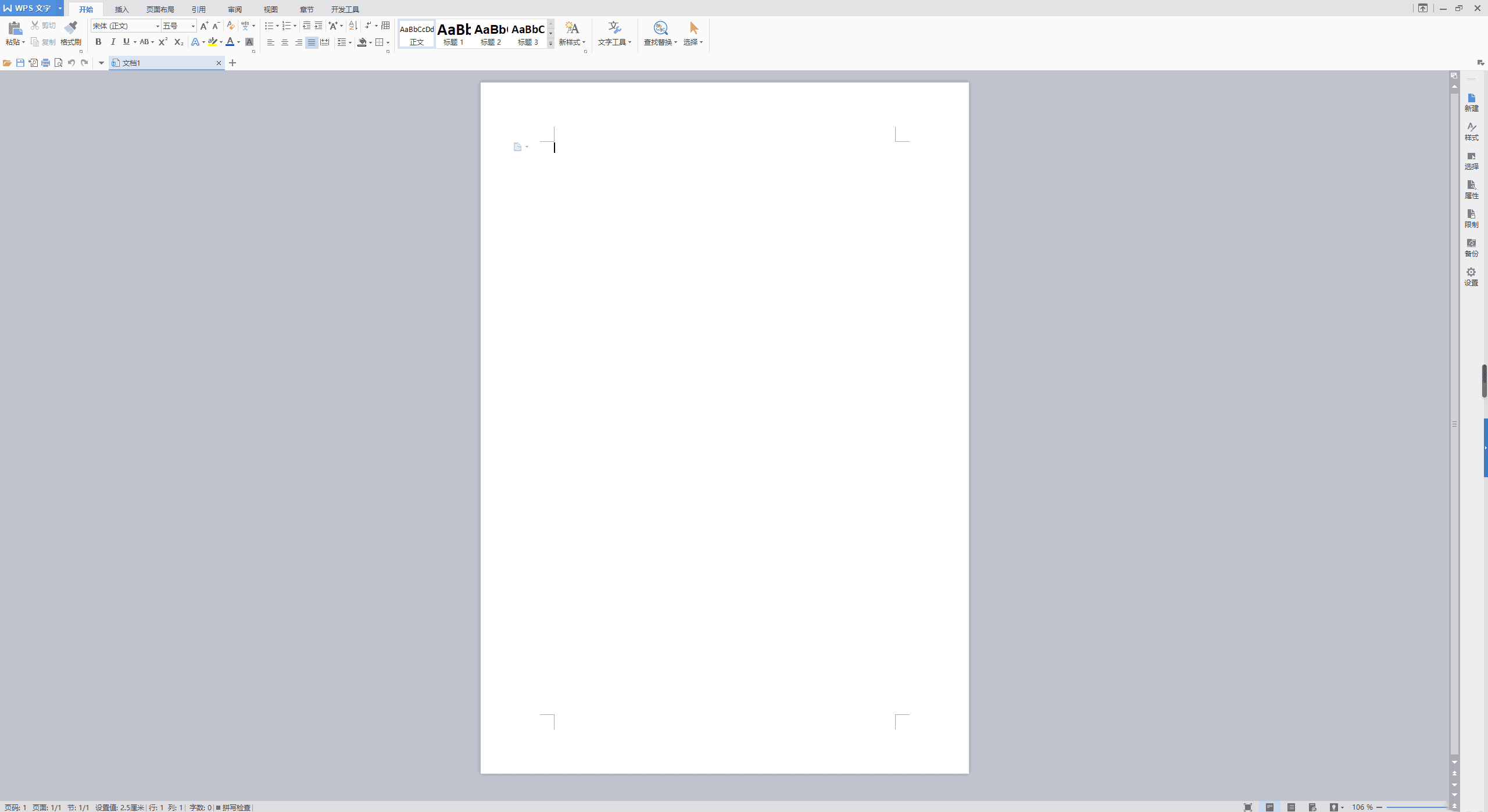This screenshot has height=812, width=1488.
Task: Expand the highlight color dropdown arrow
Action: [221, 42]
